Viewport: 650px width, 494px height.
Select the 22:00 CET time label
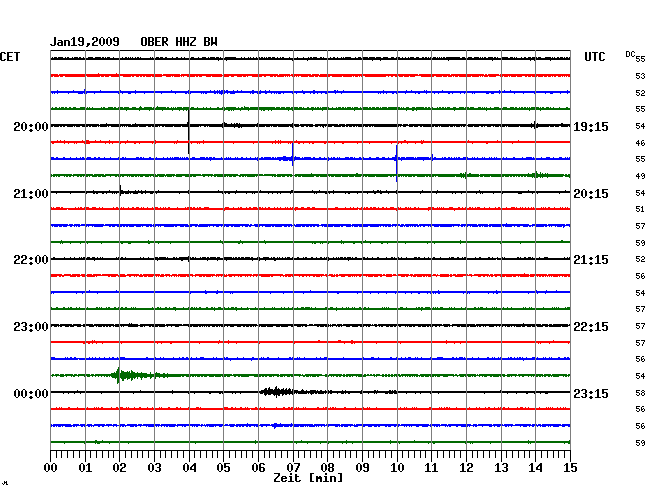pos(31,260)
